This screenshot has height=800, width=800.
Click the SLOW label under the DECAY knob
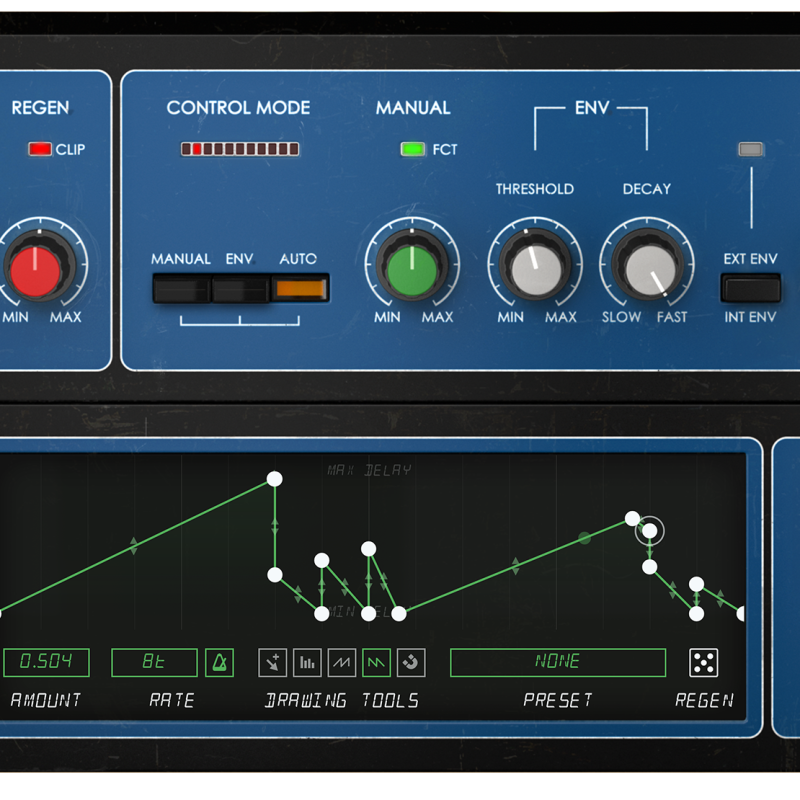pos(621,317)
